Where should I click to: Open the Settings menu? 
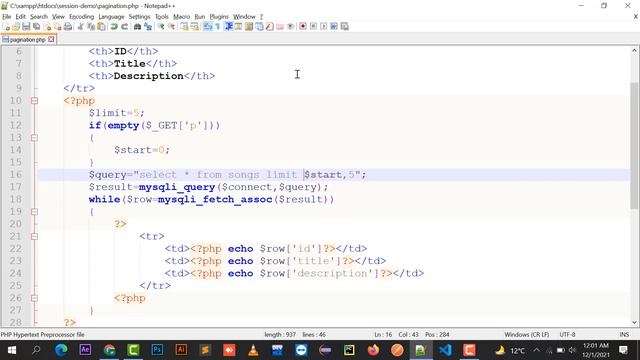(x=139, y=17)
